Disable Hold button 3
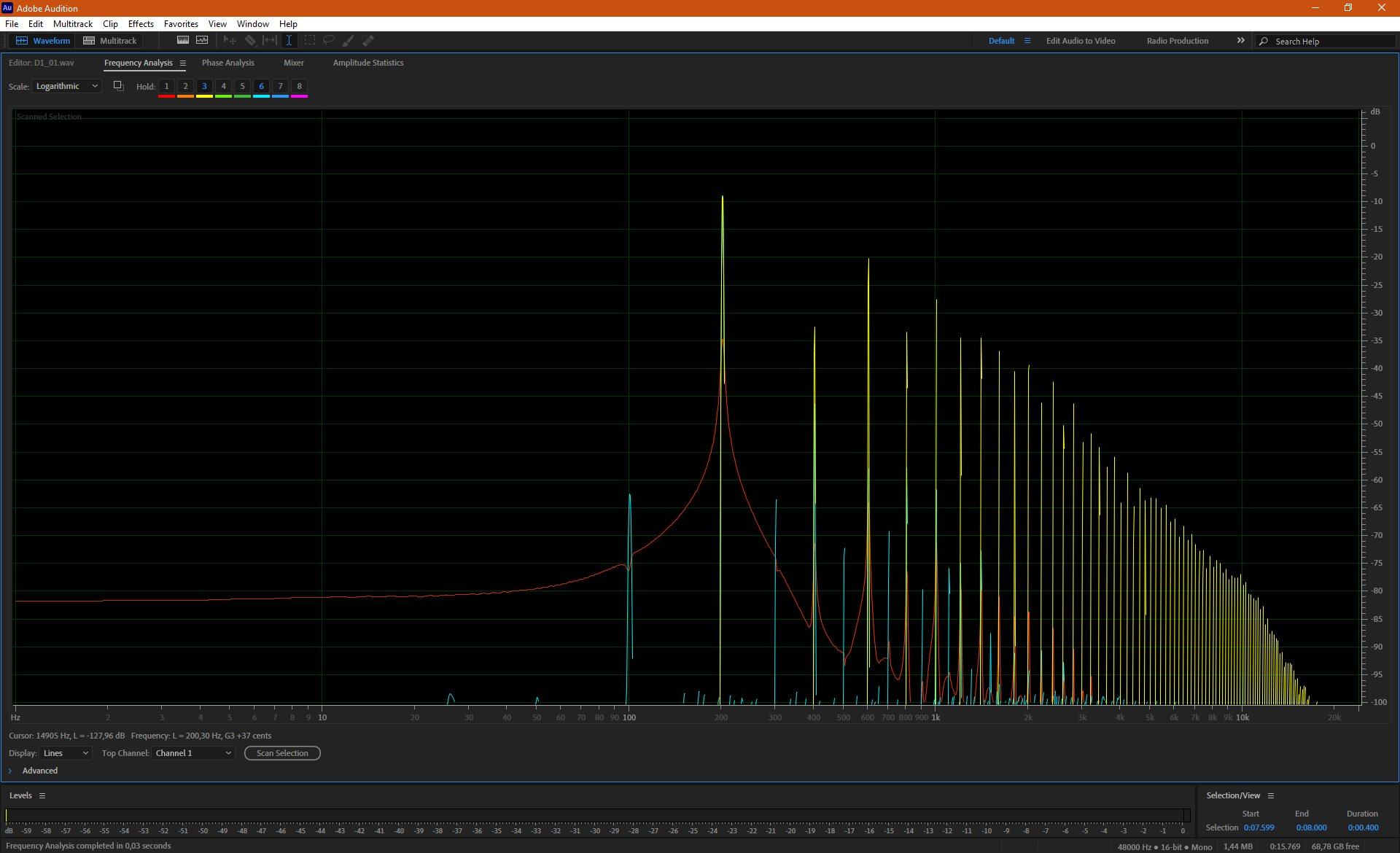 pyautogui.click(x=204, y=86)
